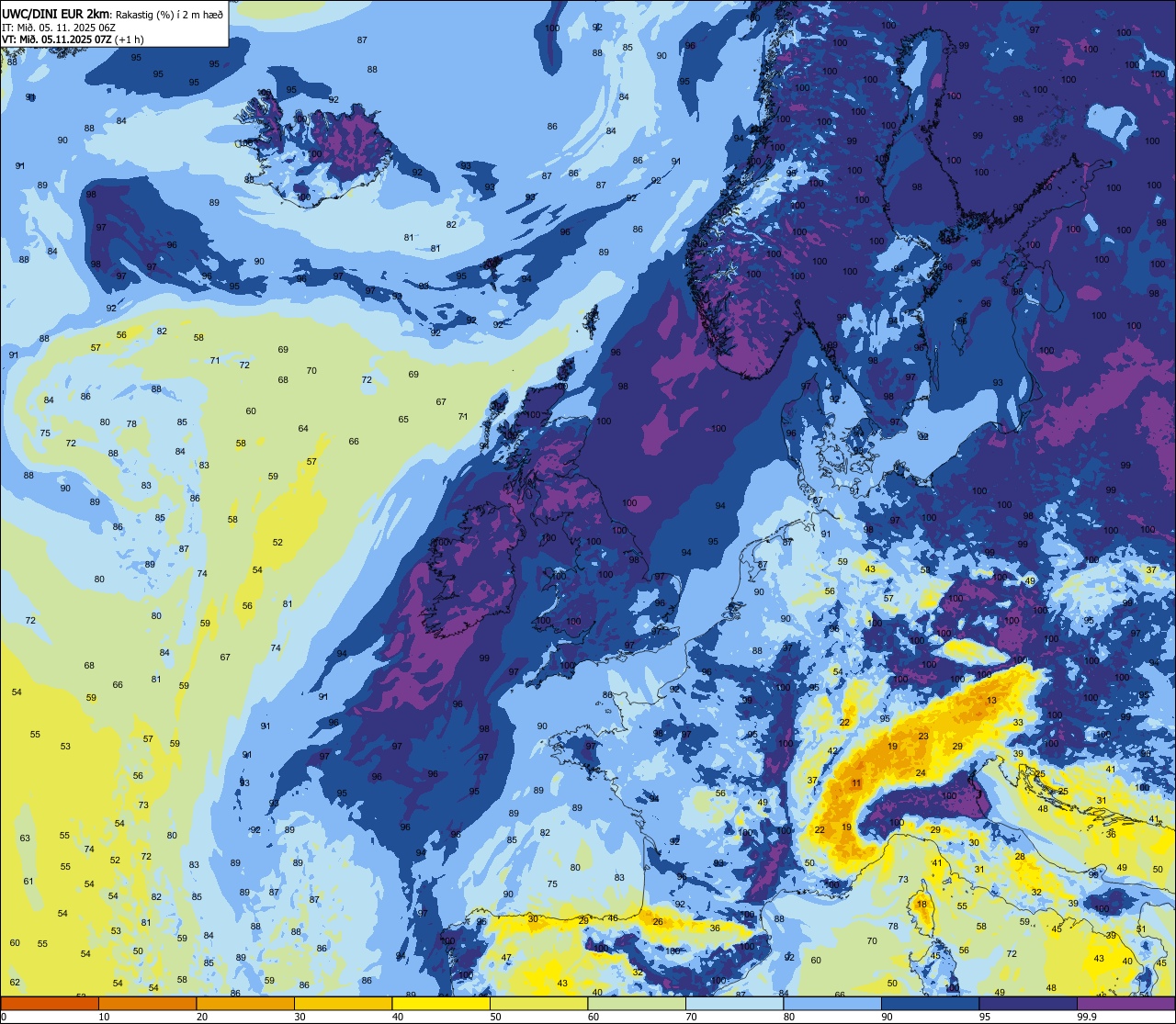Pick the 40–50 % bright yellow legend swatch
The height and width of the screenshot is (1024, 1176).
click(441, 1003)
